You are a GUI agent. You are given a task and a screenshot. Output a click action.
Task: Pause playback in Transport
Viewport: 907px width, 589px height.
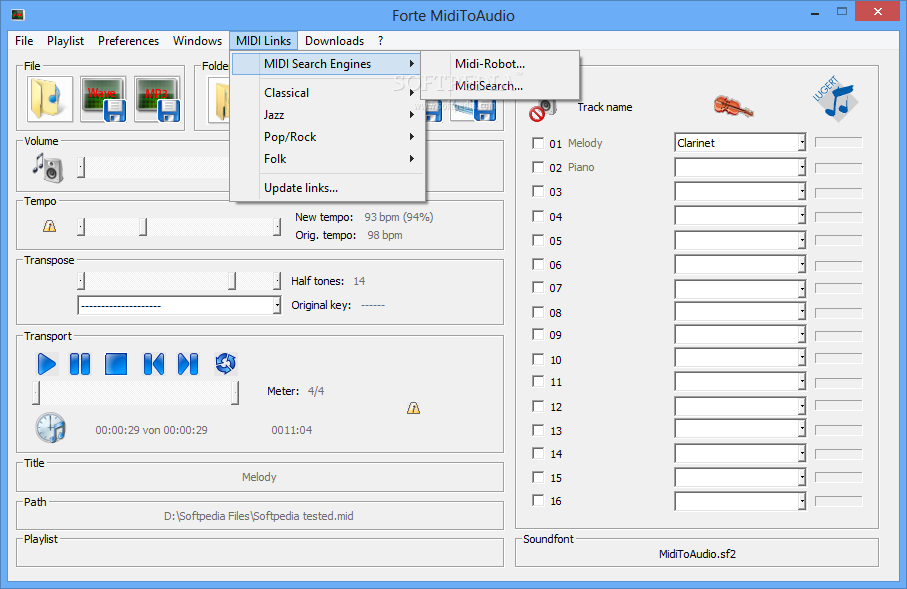pos(80,364)
